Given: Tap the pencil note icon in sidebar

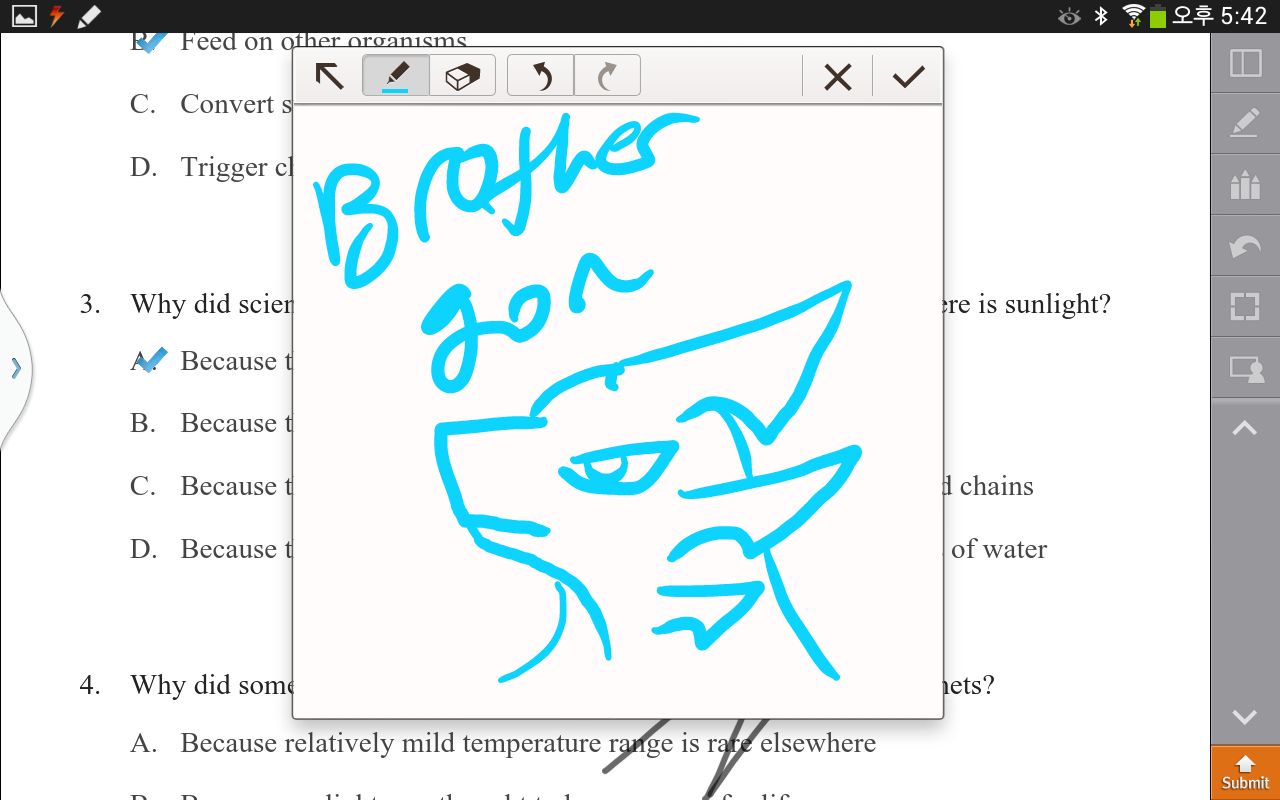Looking at the screenshot, I should tap(1245, 123).
